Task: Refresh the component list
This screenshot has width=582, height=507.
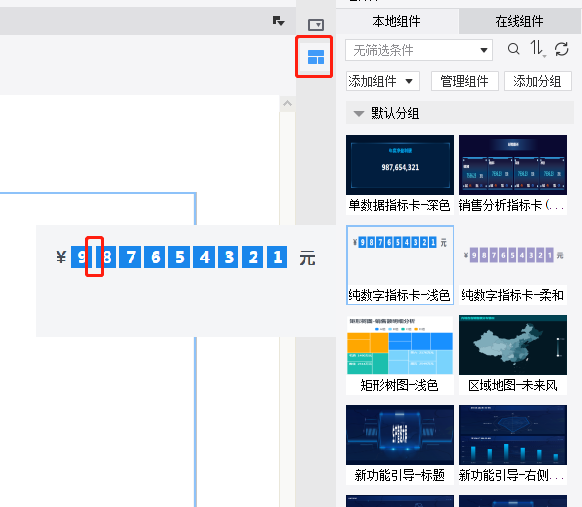Action: tap(562, 49)
